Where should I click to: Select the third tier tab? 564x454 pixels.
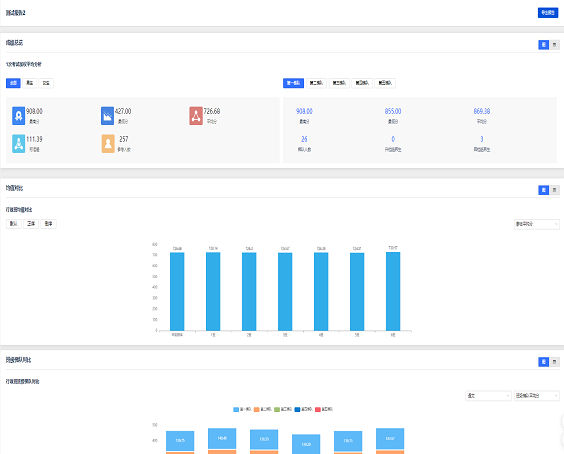(339, 83)
